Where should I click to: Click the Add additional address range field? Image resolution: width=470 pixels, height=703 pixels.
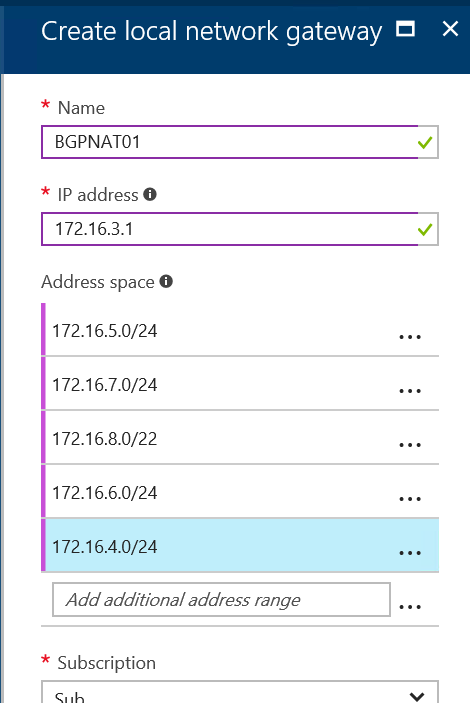pos(221,599)
